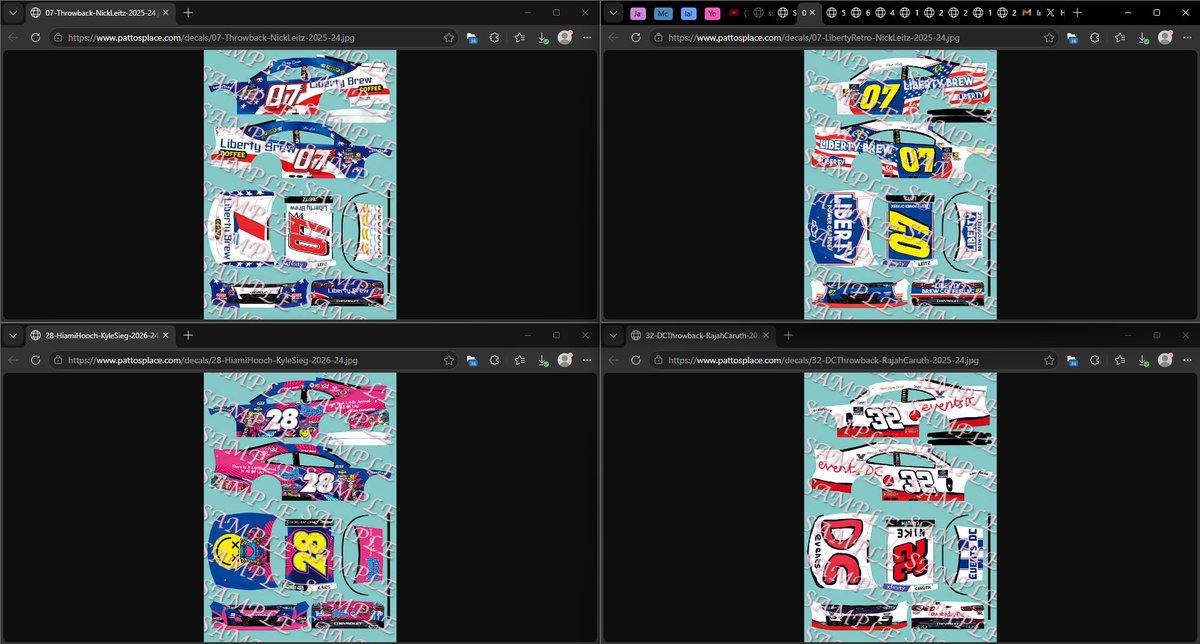The image size is (1200, 644).
Task: Switch to the globe tab labeled 4
Action: pyautogui.click(x=885, y=13)
